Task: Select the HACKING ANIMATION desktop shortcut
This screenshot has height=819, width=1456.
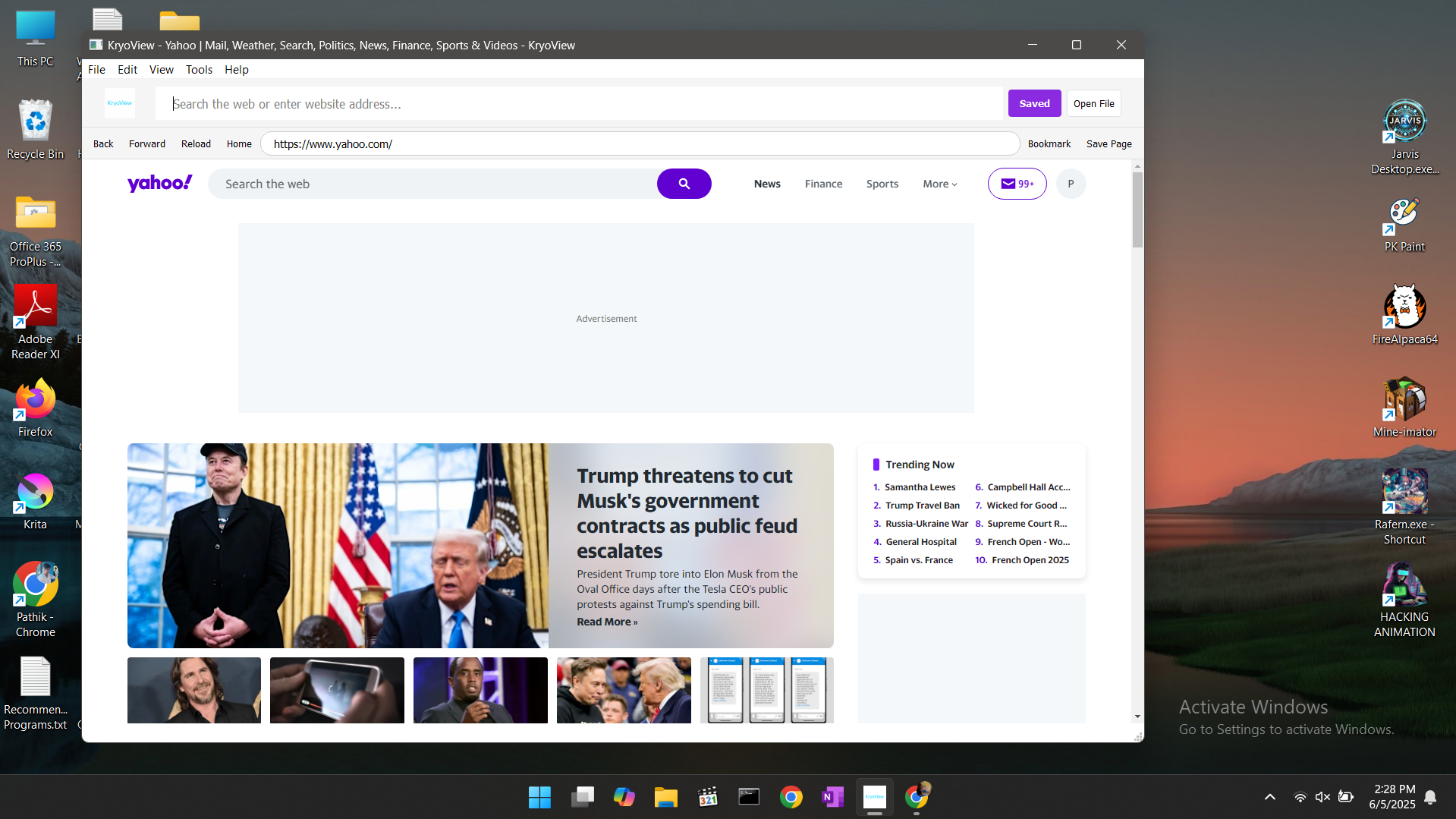Action: click(x=1404, y=600)
